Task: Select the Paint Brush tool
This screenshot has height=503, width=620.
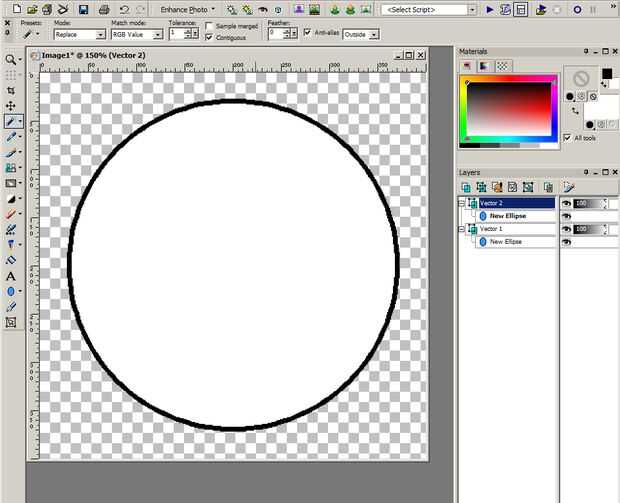Action: [11, 152]
